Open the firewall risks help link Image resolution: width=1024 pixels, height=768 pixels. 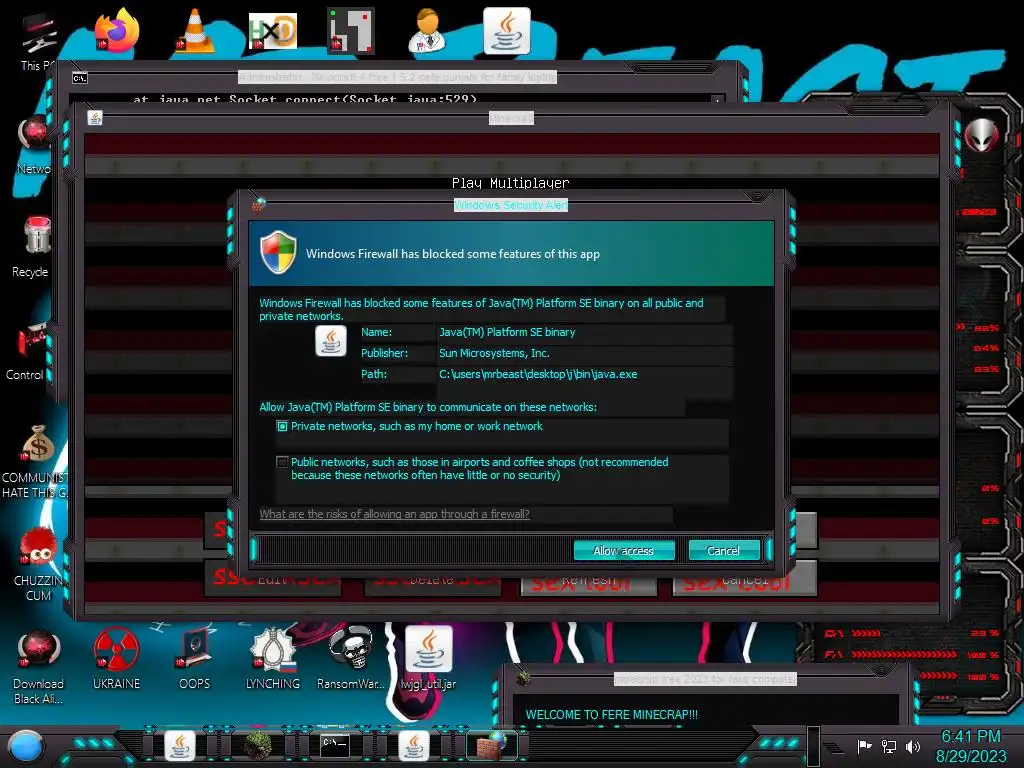394,514
